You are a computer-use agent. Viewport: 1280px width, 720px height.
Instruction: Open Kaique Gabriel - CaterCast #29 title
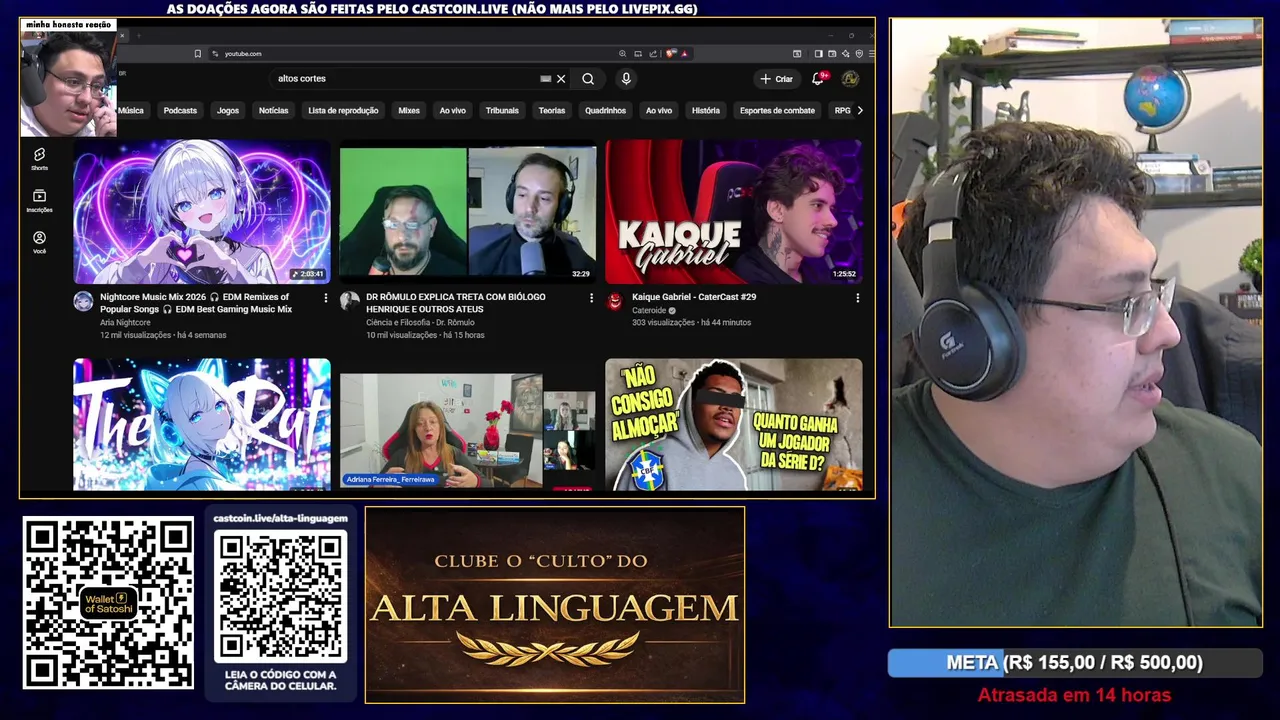tap(694, 297)
